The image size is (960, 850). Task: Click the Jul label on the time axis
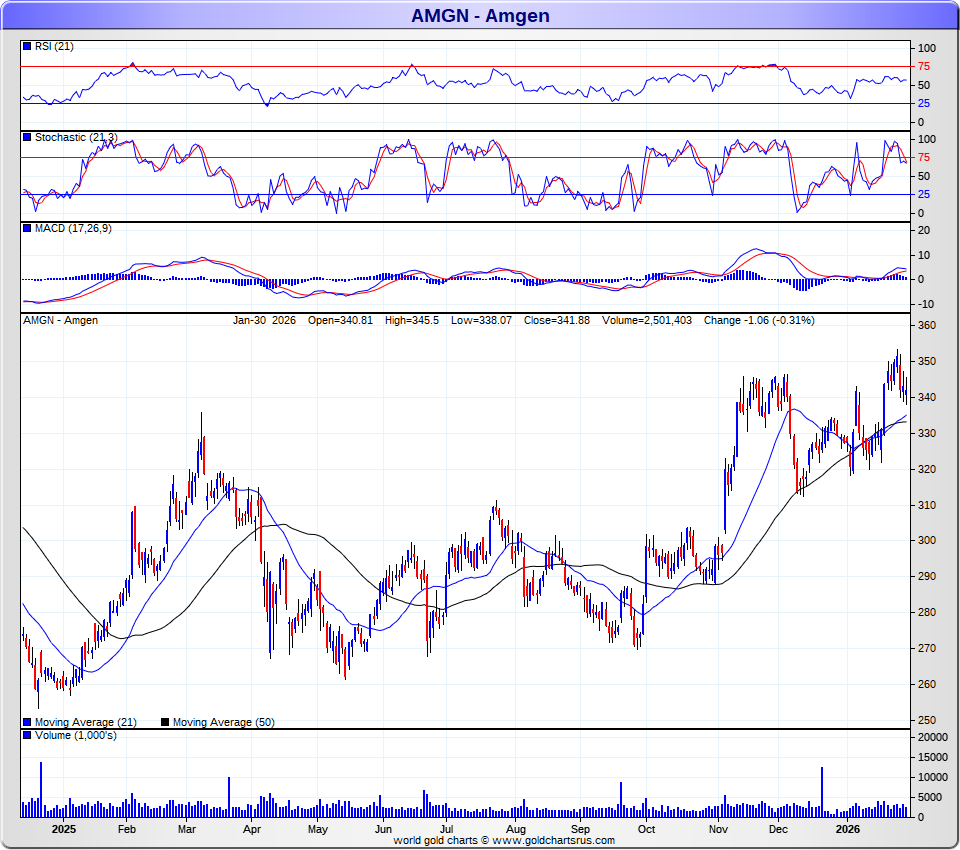[446, 829]
